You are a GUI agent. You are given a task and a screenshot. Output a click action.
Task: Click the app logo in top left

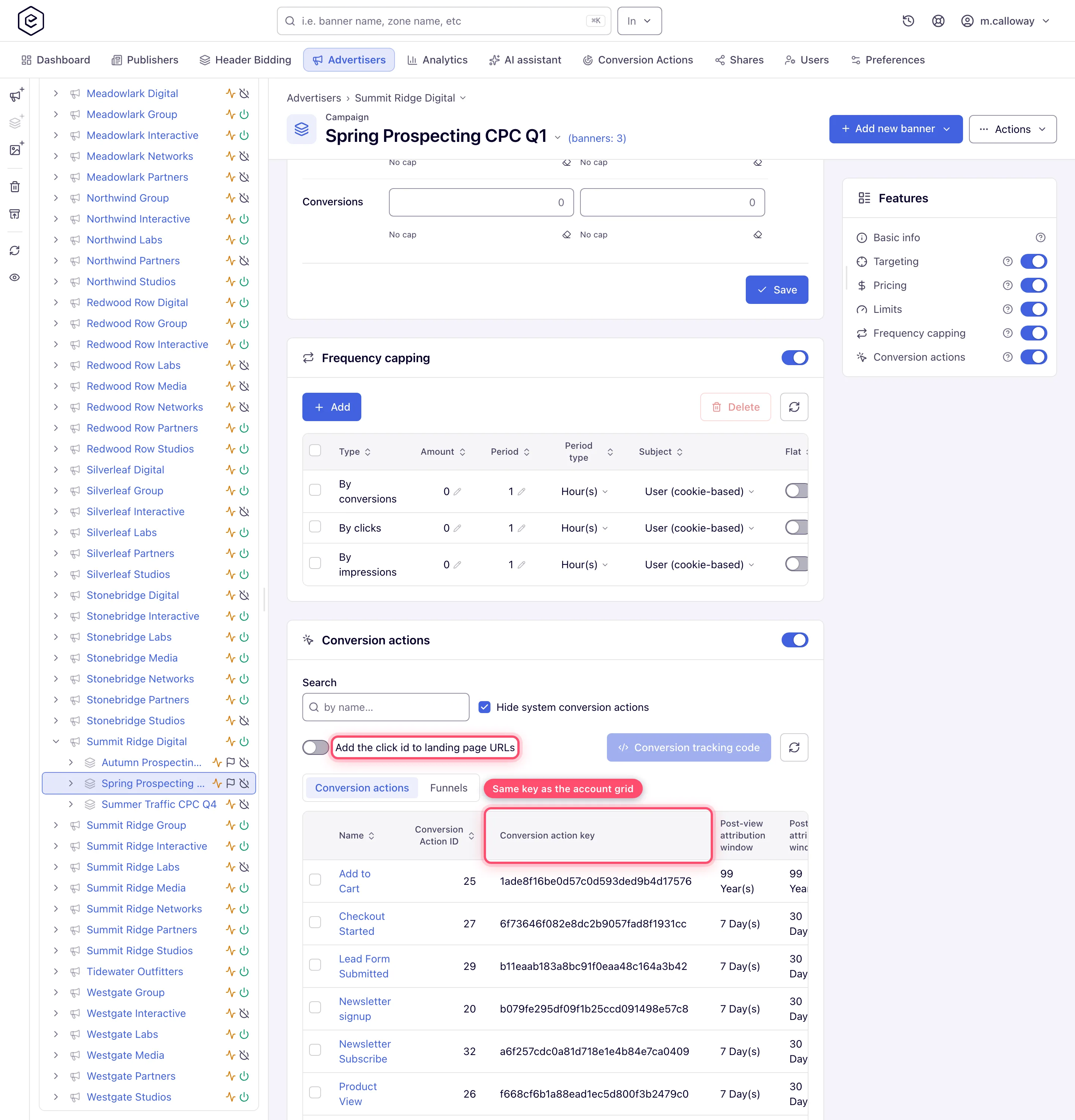(31, 21)
